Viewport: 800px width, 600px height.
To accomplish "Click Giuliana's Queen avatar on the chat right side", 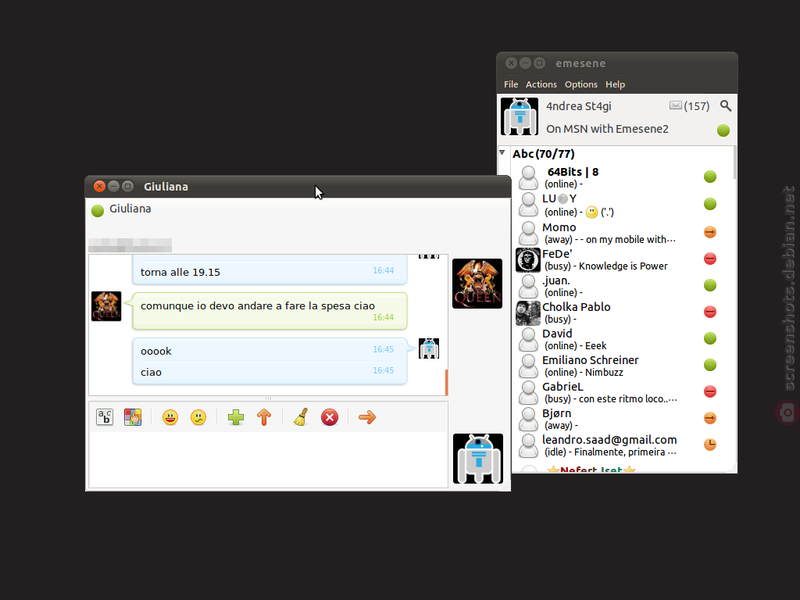I will pos(477,284).
